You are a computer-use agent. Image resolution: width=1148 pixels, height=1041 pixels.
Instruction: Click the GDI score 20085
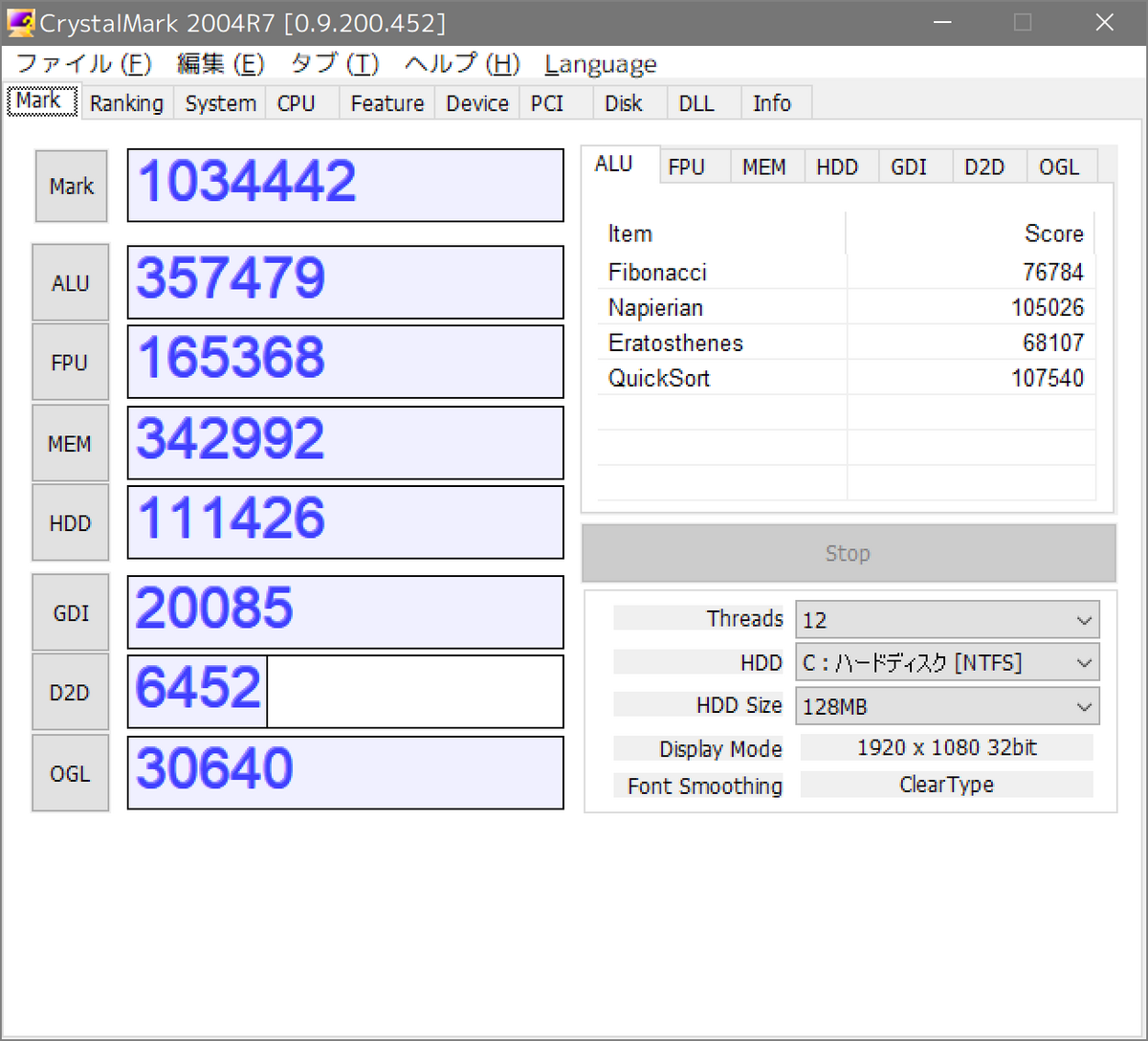point(345,612)
